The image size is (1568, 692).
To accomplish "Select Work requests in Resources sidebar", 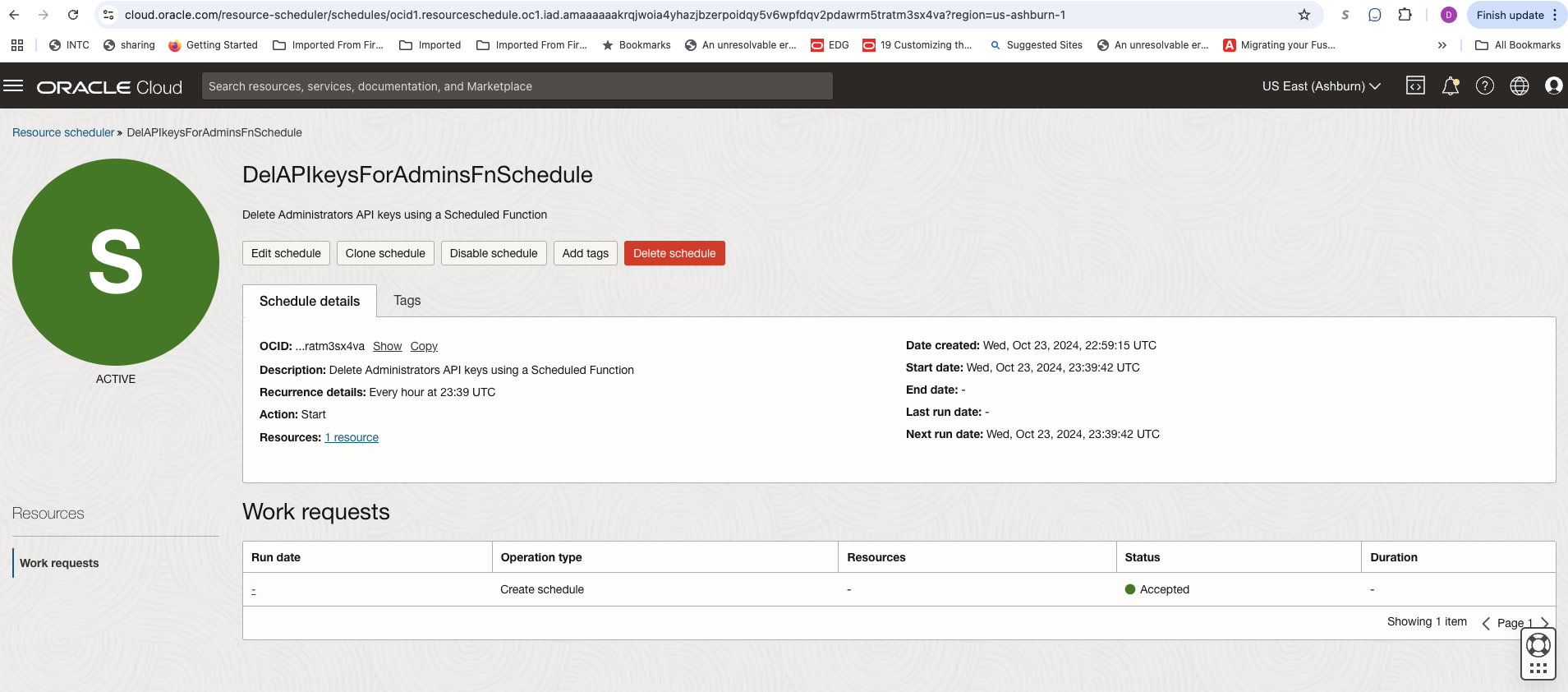I will coord(59,563).
